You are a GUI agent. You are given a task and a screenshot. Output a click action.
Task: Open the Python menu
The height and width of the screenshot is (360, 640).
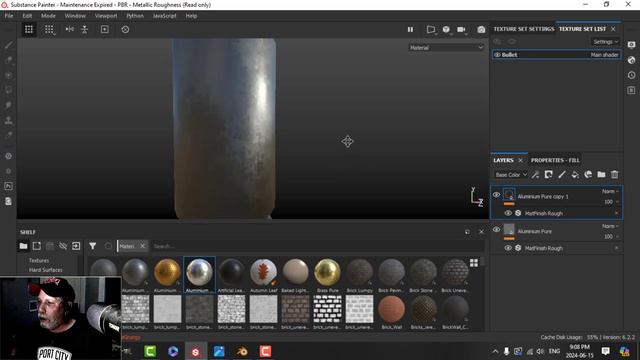(x=135, y=16)
